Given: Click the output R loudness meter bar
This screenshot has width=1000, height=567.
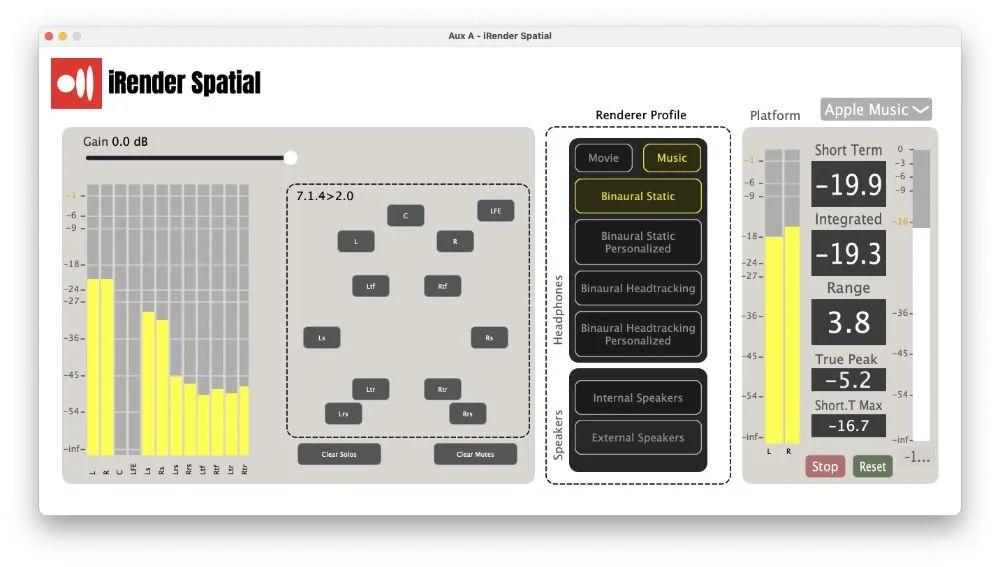Looking at the screenshot, I should [791, 297].
